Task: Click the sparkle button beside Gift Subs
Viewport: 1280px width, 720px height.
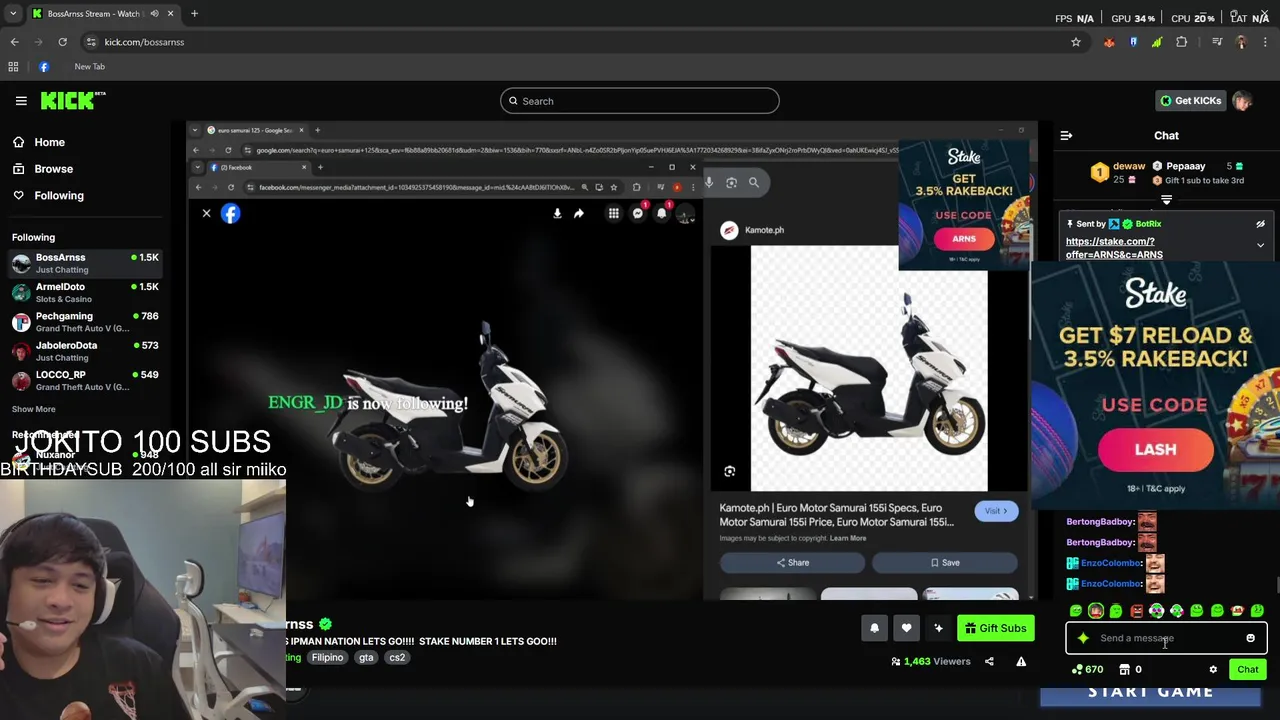Action: (938, 628)
